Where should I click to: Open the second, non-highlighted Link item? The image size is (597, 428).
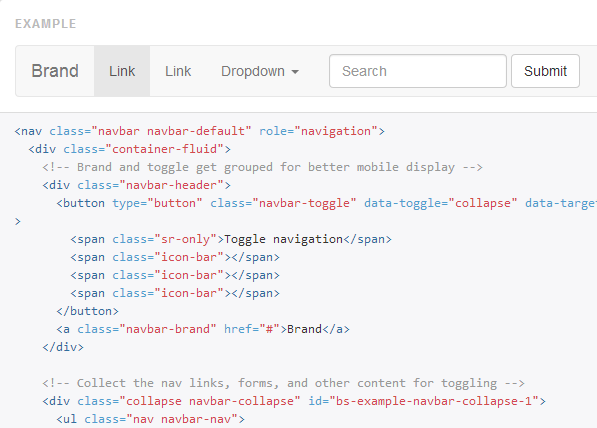[x=178, y=71]
